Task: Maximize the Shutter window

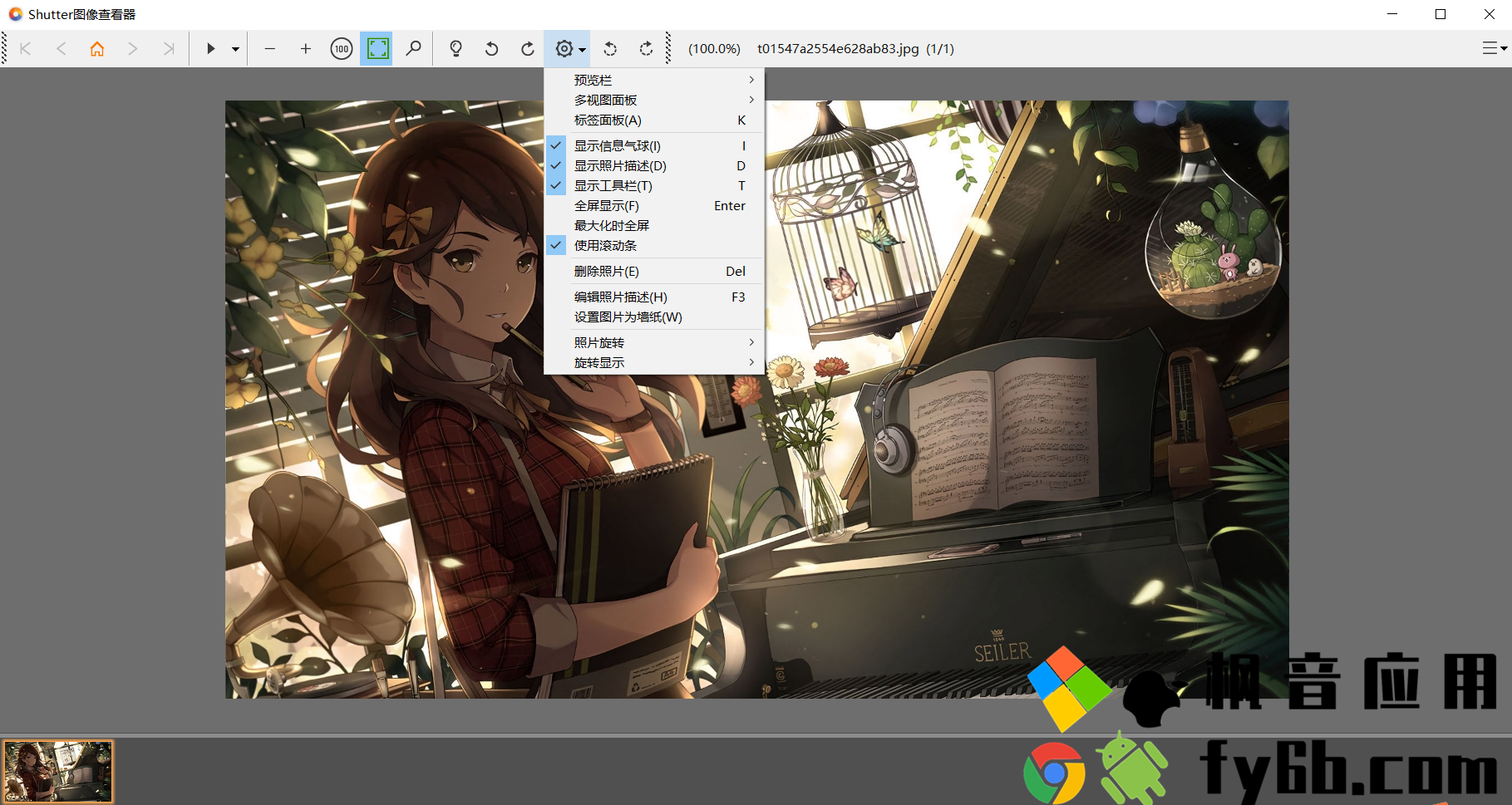Action: 1441,14
